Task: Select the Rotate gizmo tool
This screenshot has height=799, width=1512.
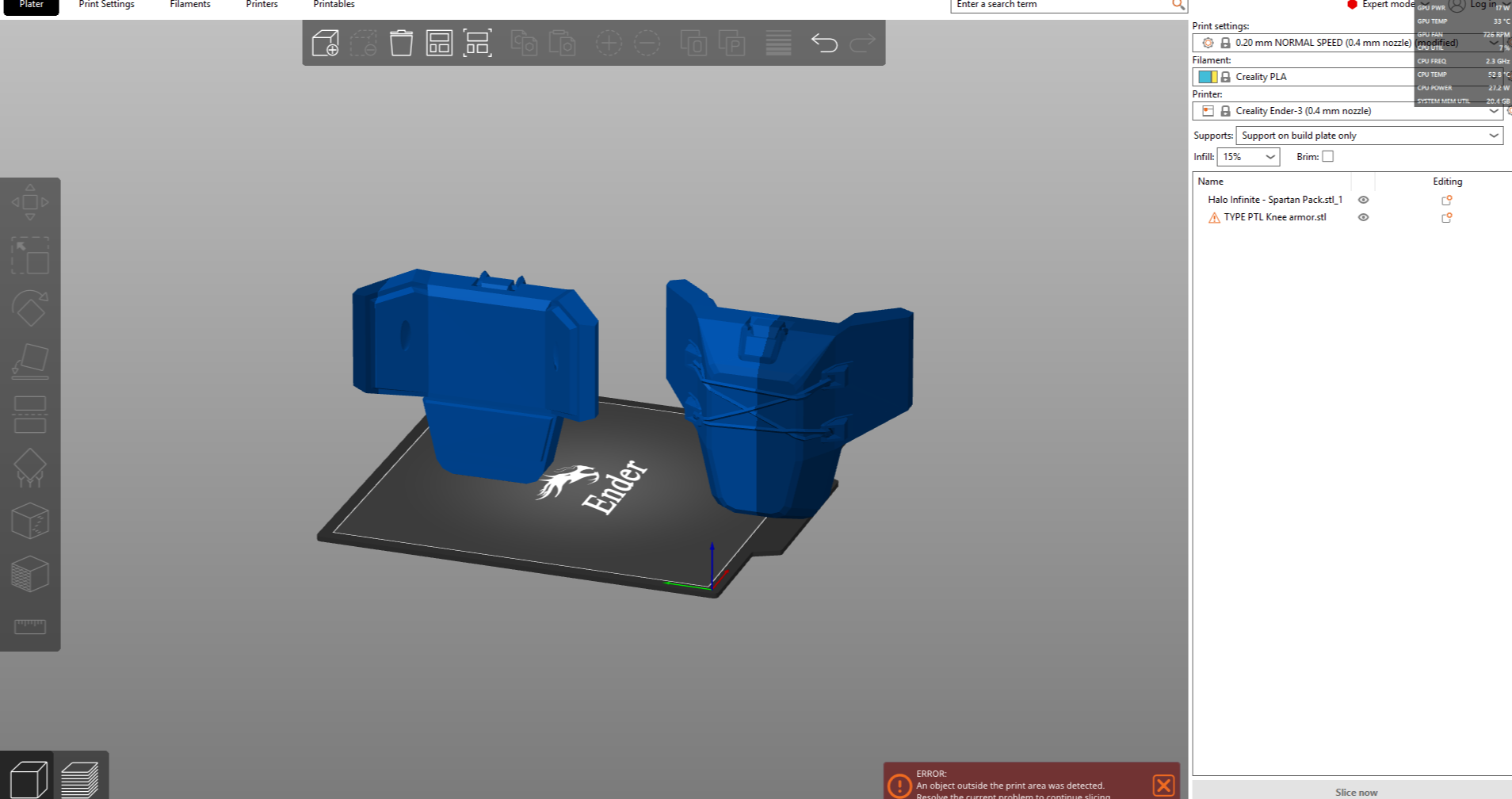Action: (30, 308)
